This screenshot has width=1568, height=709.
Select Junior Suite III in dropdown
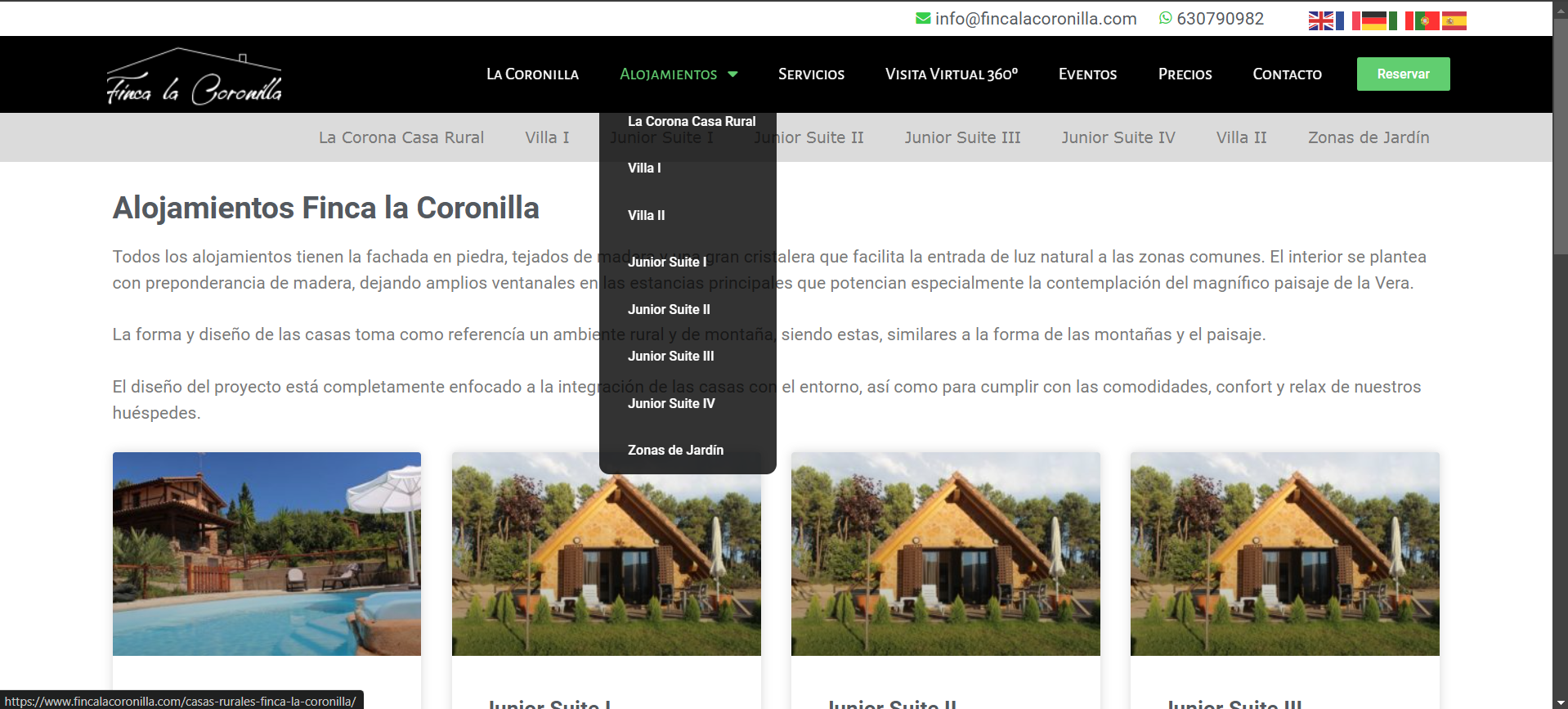click(670, 356)
